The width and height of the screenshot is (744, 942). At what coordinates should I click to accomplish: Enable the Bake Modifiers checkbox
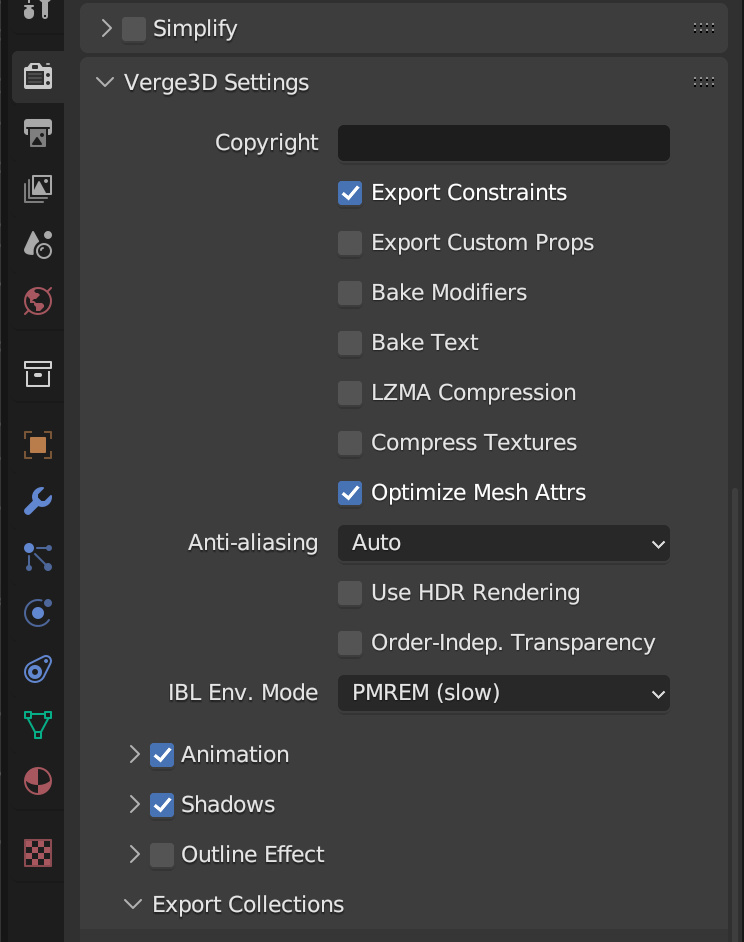tap(350, 293)
